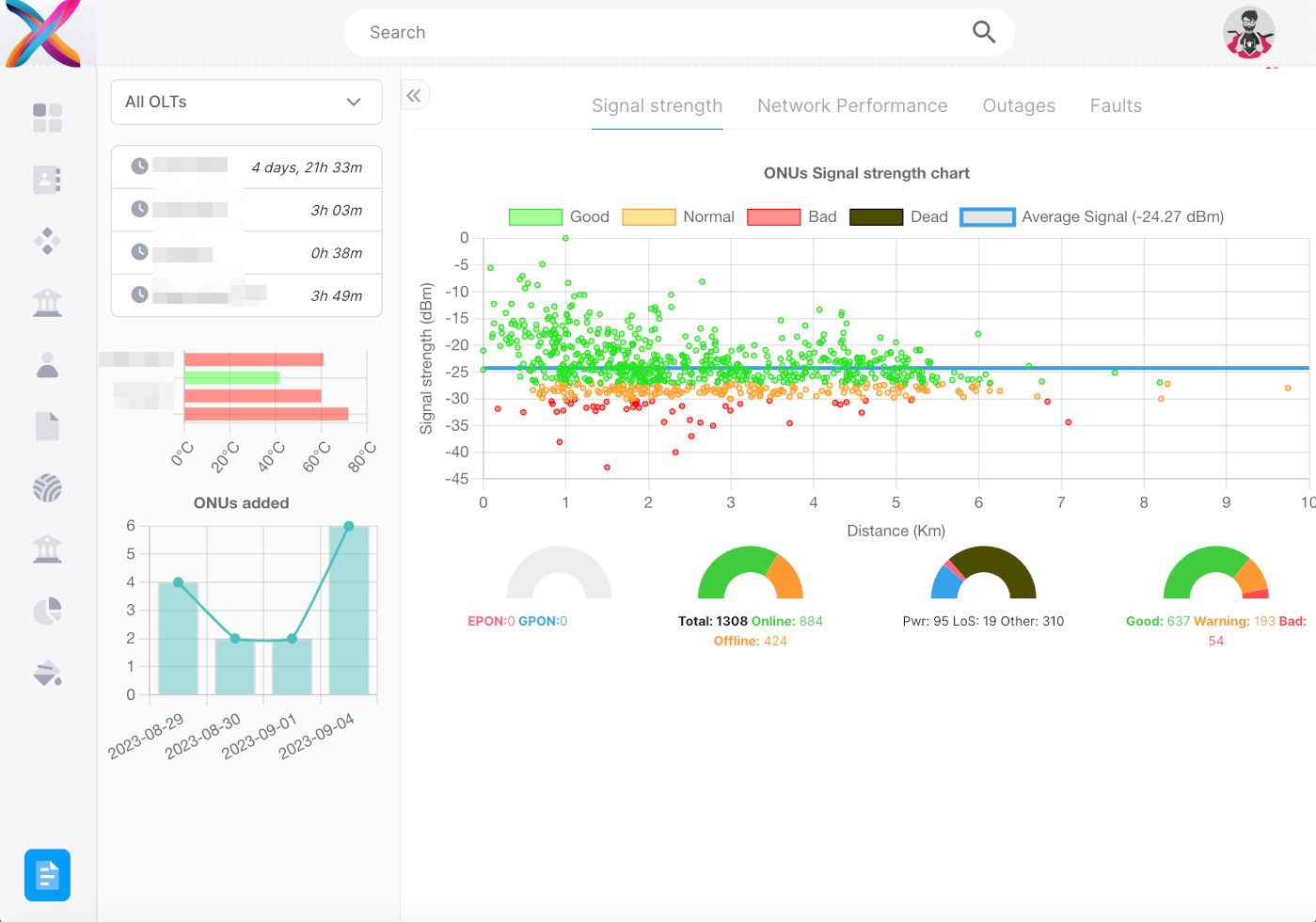Select the user profile icon in sidebar
Viewport: 1316px width, 922px height.
[47, 364]
